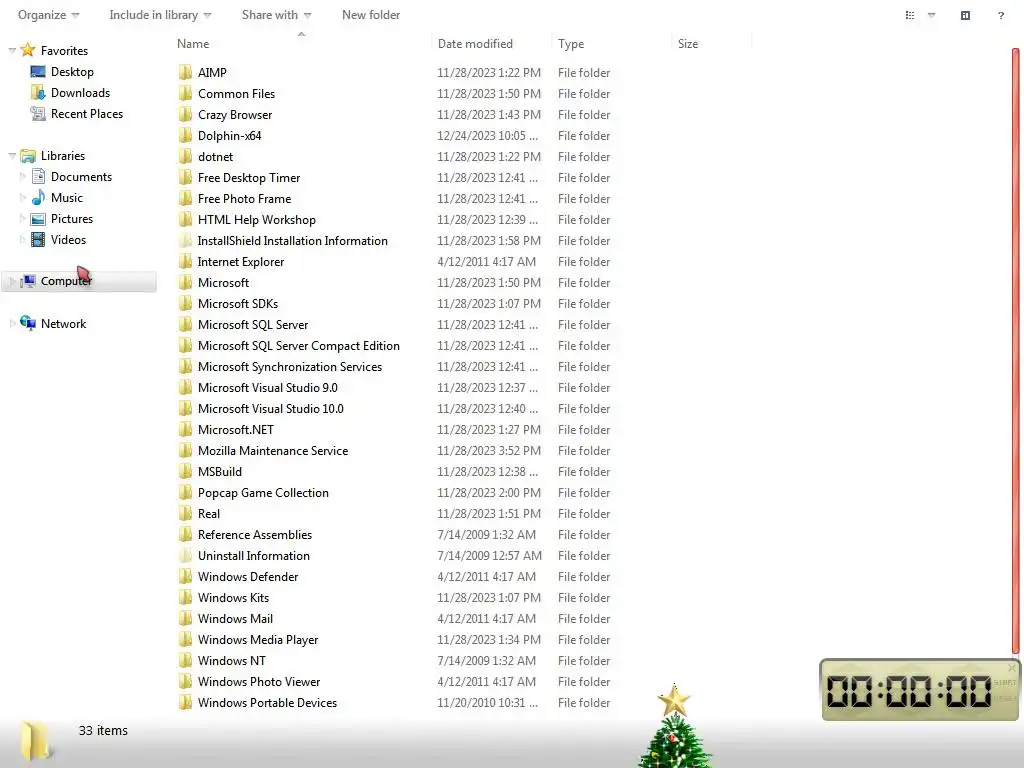The width and height of the screenshot is (1024, 768).
Task: Click Microsoft Visual Studio 9.0 name
Action: (x=267, y=387)
